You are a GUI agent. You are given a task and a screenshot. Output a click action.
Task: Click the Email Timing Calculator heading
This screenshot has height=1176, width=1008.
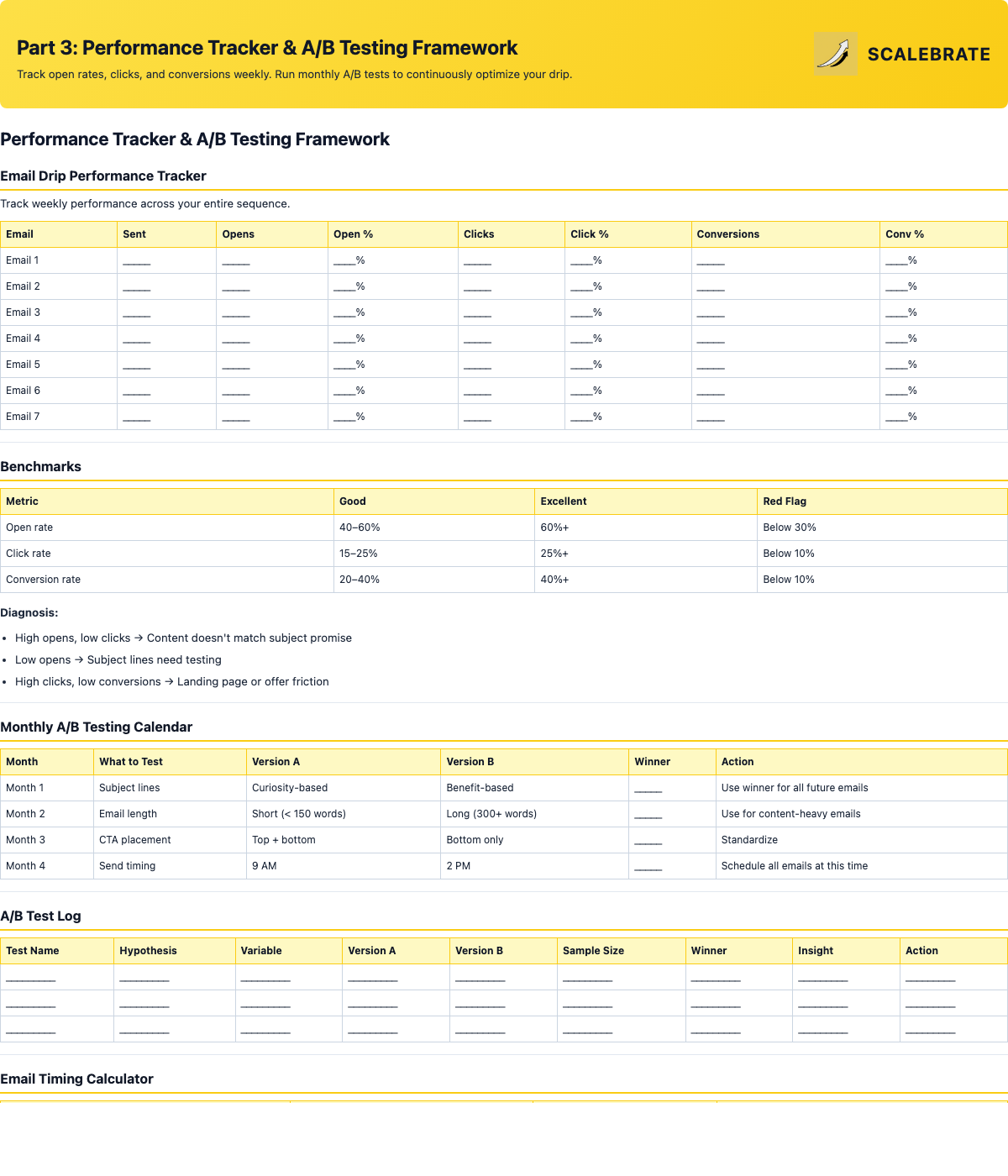pos(76,1079)
